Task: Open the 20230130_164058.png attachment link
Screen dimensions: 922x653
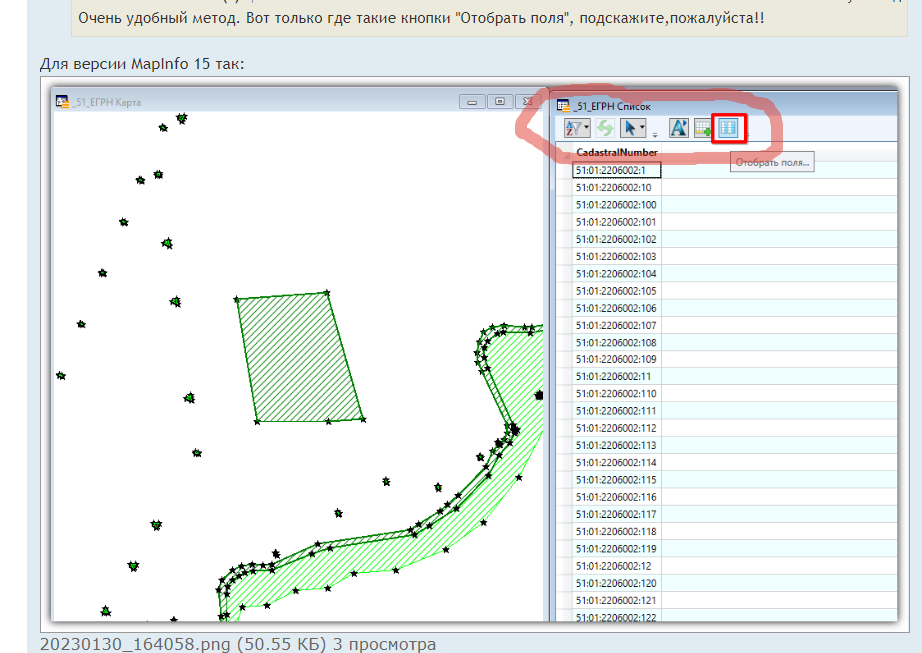Action: tap(182, 644)
